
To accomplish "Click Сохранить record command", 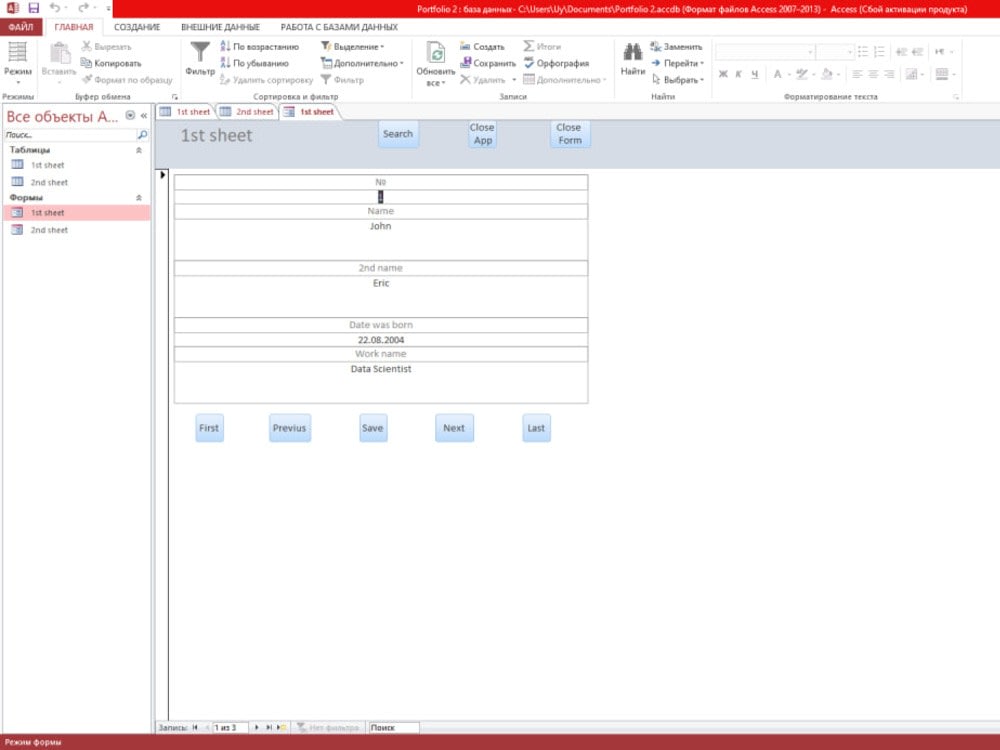I will (x=488, y=63).
